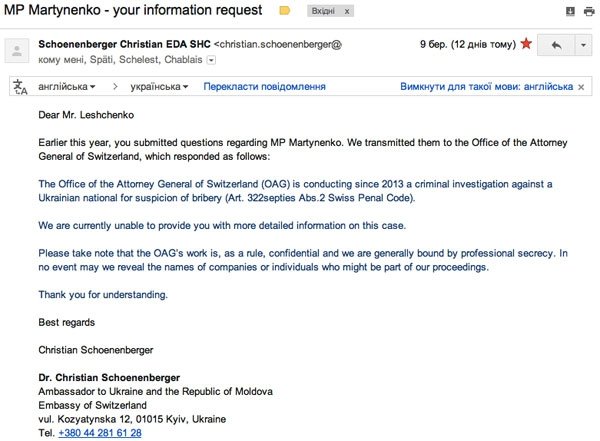Print the email using printer icon
Image resolution: width=600 pixels, height=441 pixels.
click(x=588, y=11)
